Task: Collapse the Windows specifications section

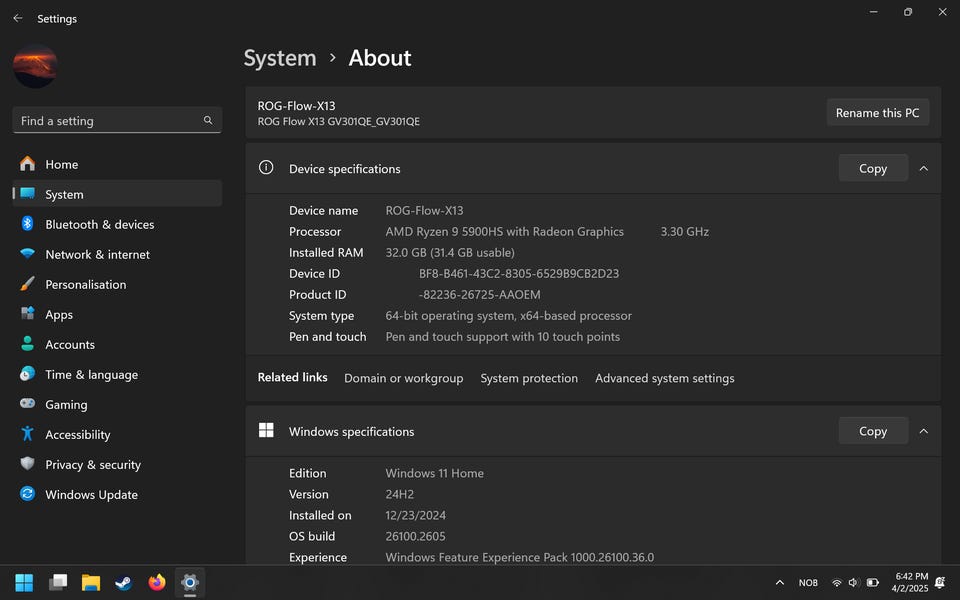Action: [x=923, y=431]
